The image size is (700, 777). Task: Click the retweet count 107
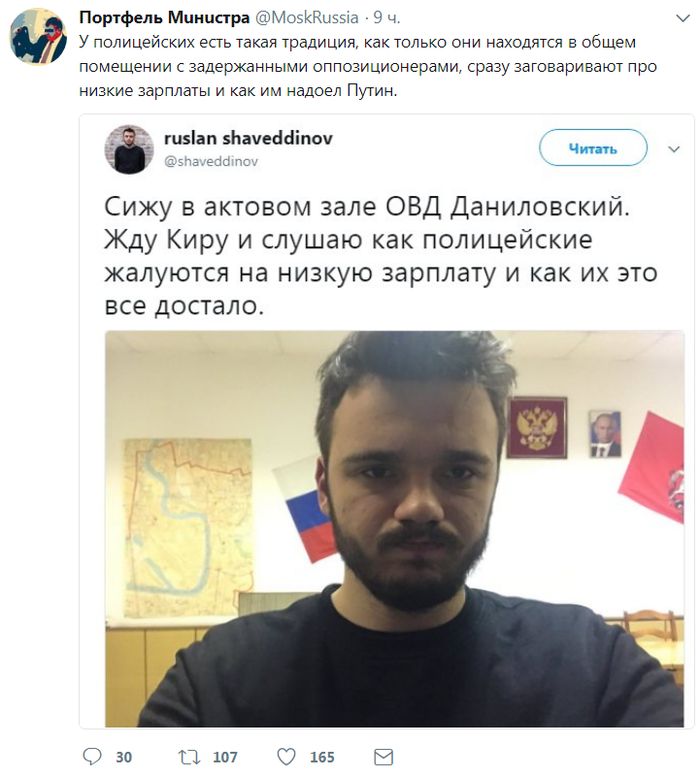(x=225, y=757)
